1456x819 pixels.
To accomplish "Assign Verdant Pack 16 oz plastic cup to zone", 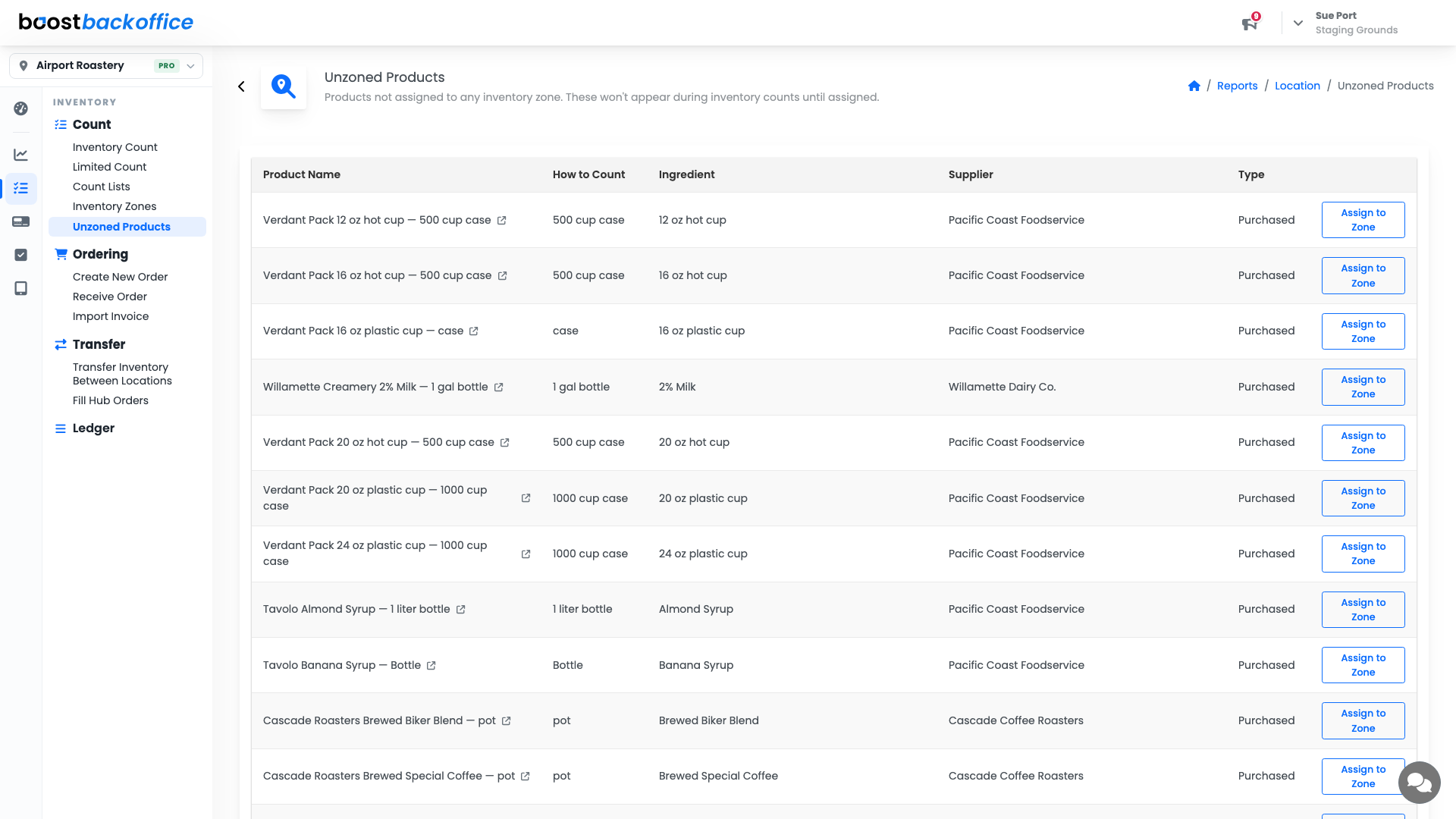I will [x=1363, y=331].
